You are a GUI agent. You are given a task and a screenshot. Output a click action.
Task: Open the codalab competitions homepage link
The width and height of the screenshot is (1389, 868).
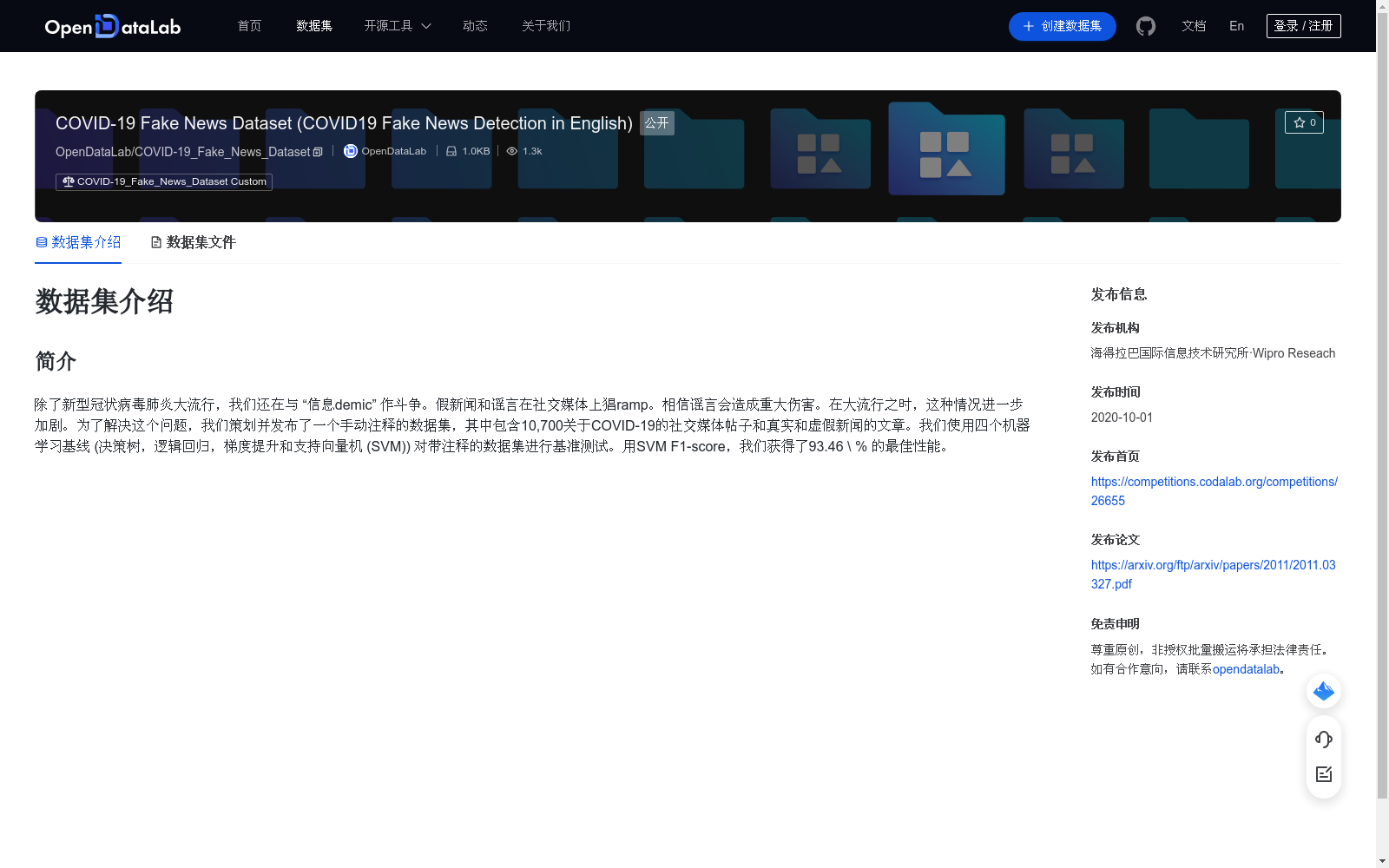pos(1213,490)
